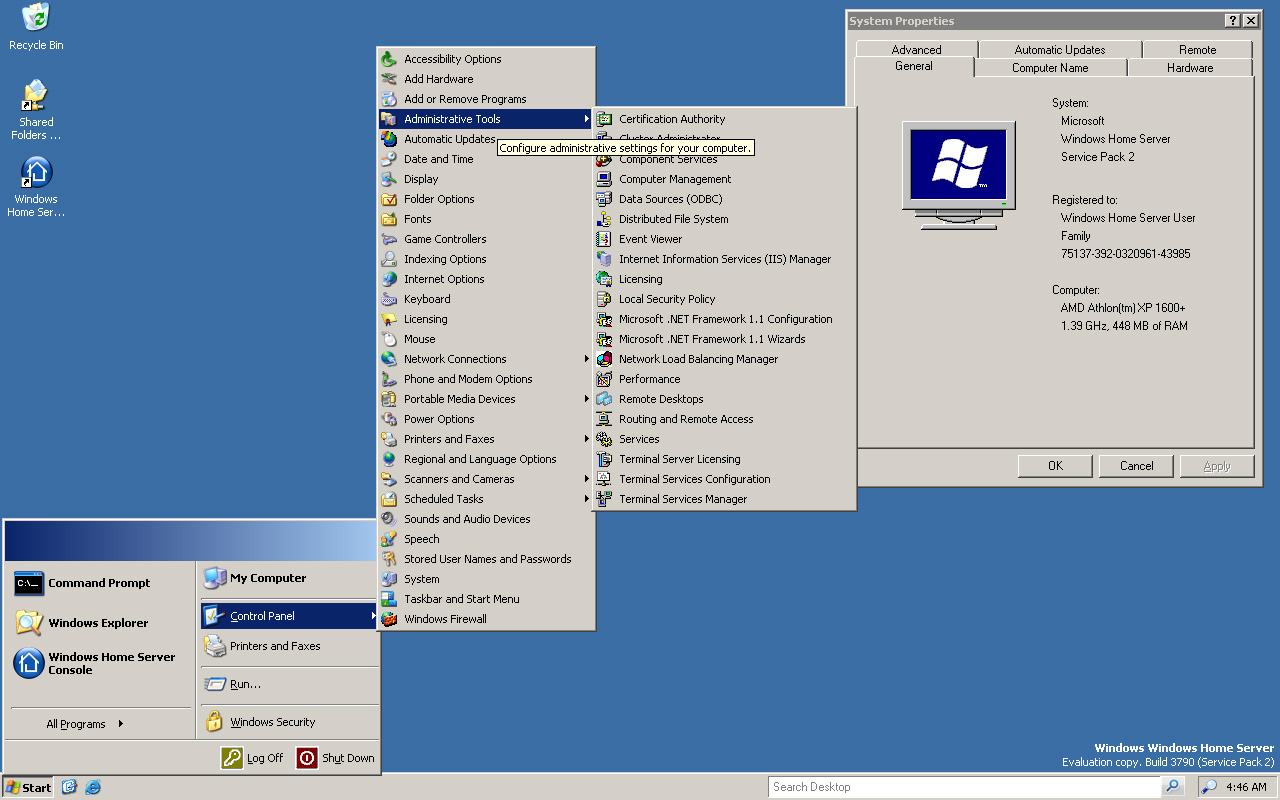Click the Shut Down button
Viewport: 1280px width, 800px height.
click(x=336, y=758)
